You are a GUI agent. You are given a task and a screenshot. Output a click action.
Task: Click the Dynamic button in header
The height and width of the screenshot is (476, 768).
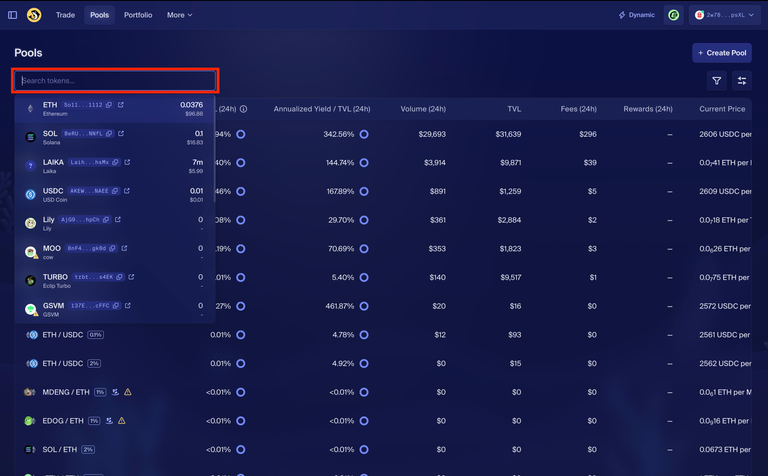click(636, 15)
